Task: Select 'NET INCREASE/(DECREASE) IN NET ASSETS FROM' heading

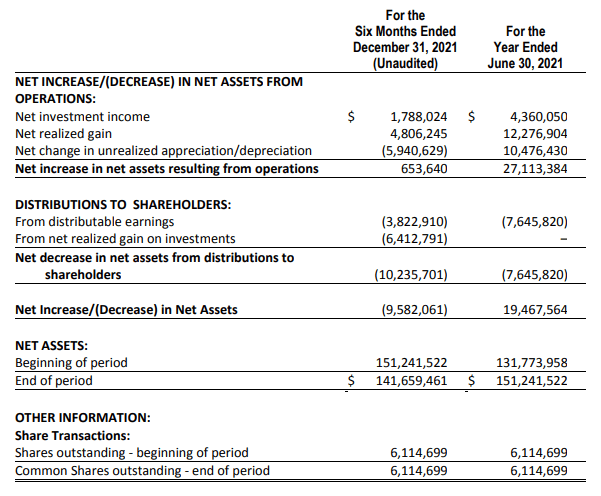Action: (x=159, y=82)
